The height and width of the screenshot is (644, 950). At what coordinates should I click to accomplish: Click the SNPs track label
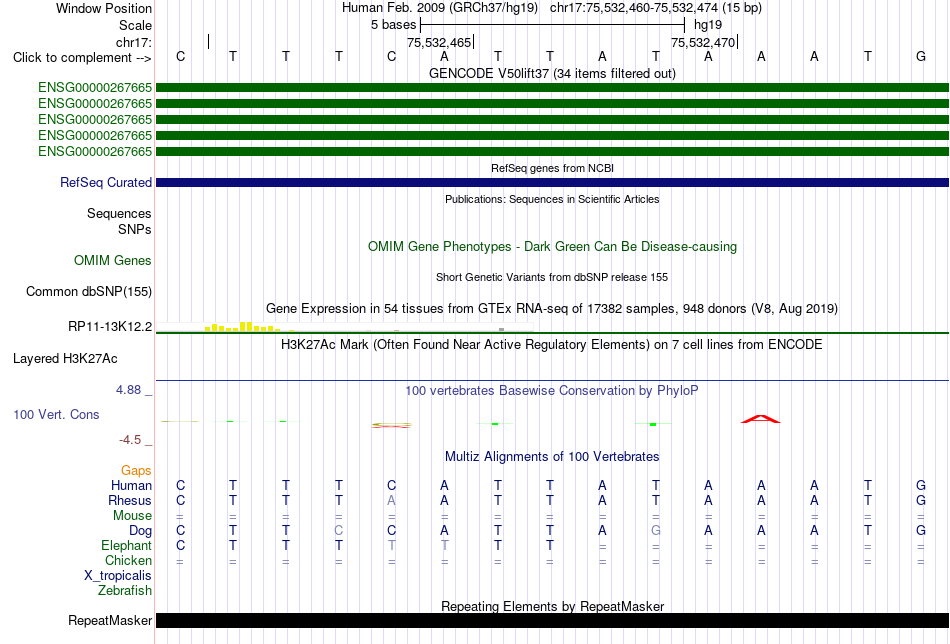pyautogui.click(x=135, y=229)
